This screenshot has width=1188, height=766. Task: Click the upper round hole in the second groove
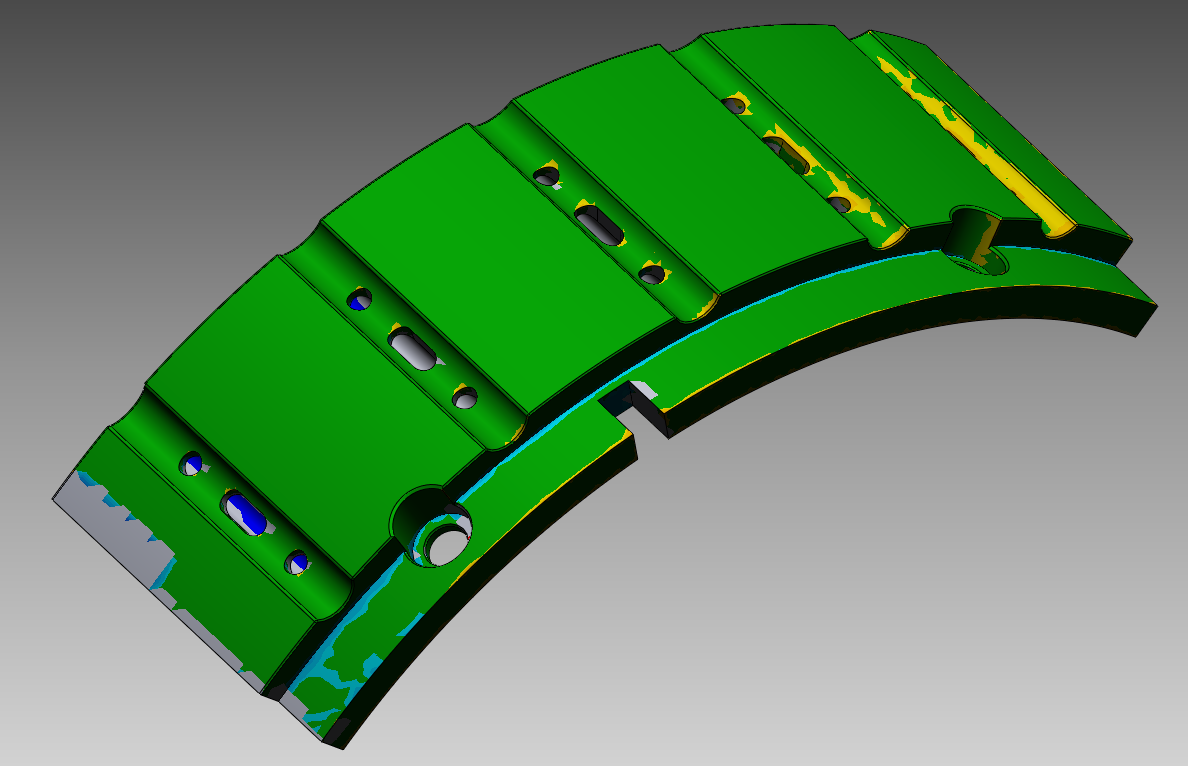[359, 299]
